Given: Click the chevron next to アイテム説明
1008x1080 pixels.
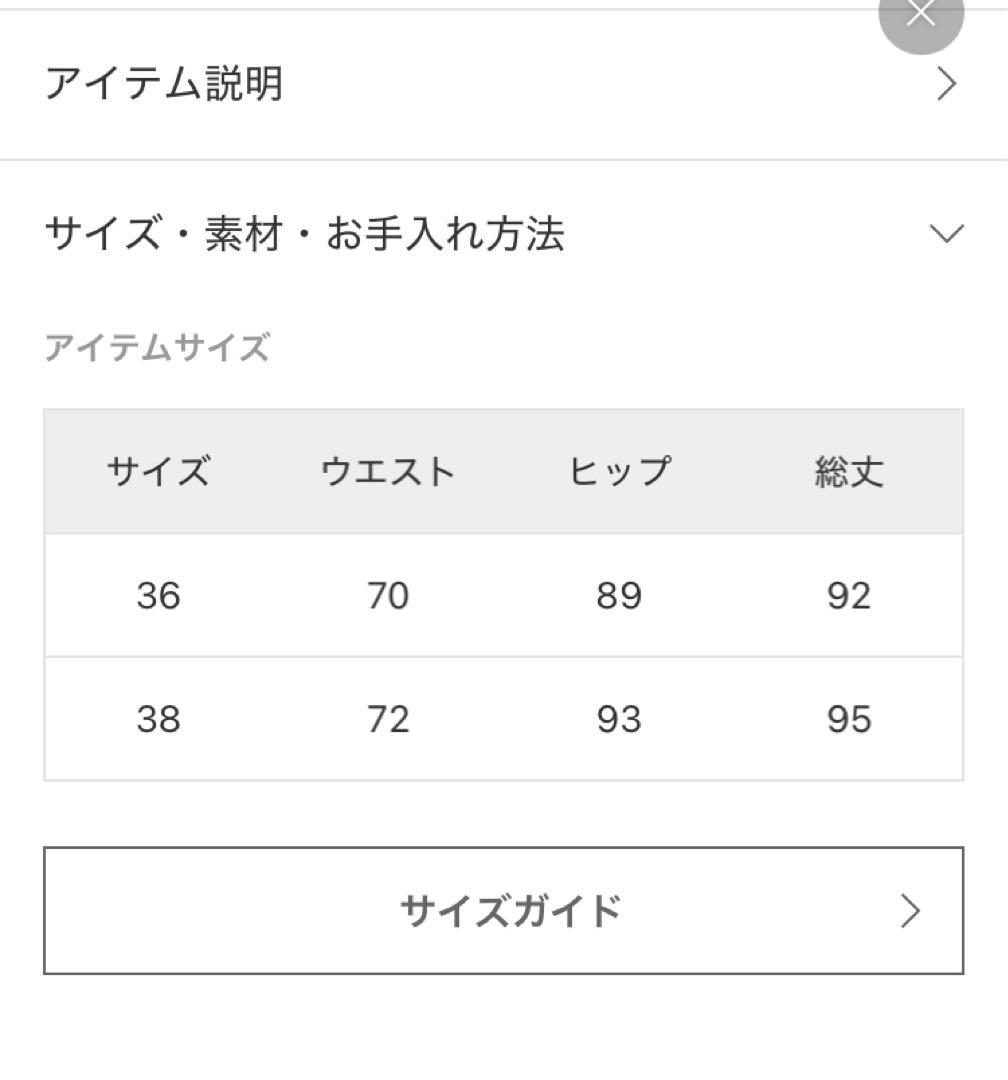Looking at the screenshot, I should (x=947, y=85).
